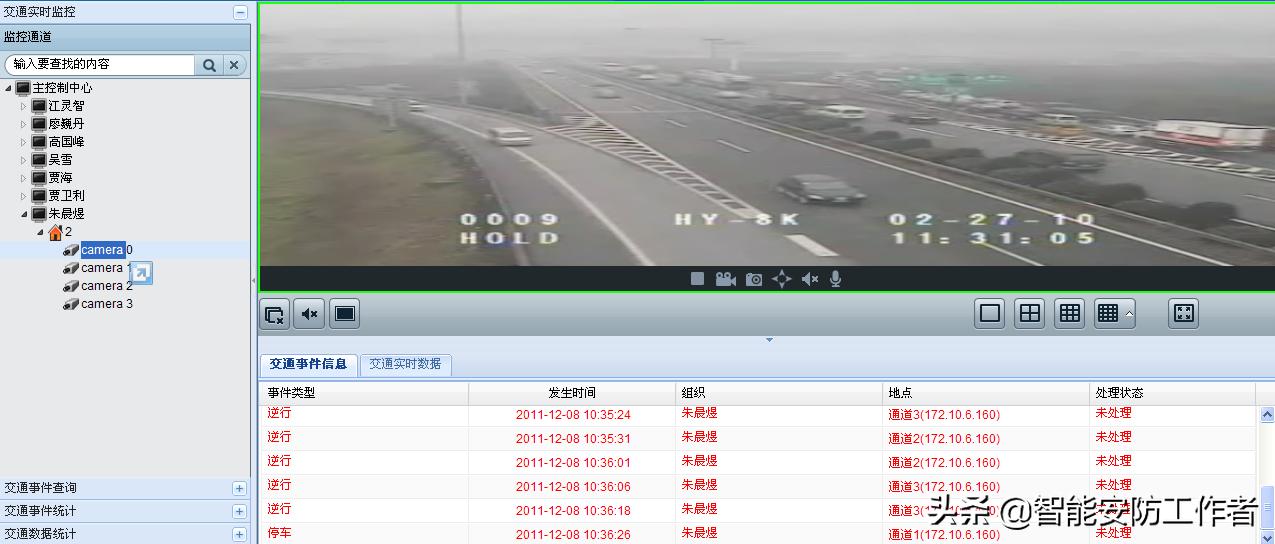
Task: Toggle the microphone talk icon
Action: click(836, 279)
